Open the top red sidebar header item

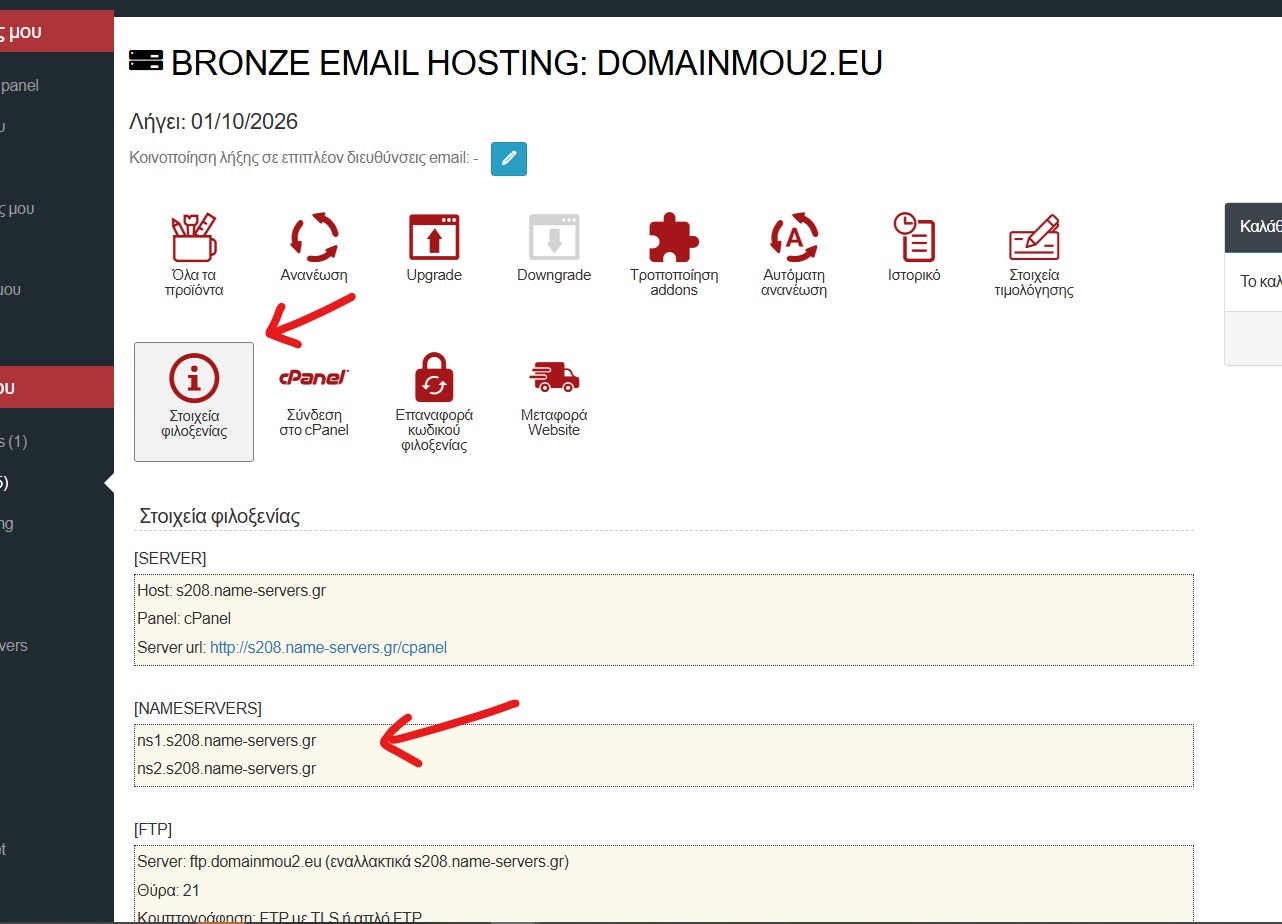click(x=56, y=32)
